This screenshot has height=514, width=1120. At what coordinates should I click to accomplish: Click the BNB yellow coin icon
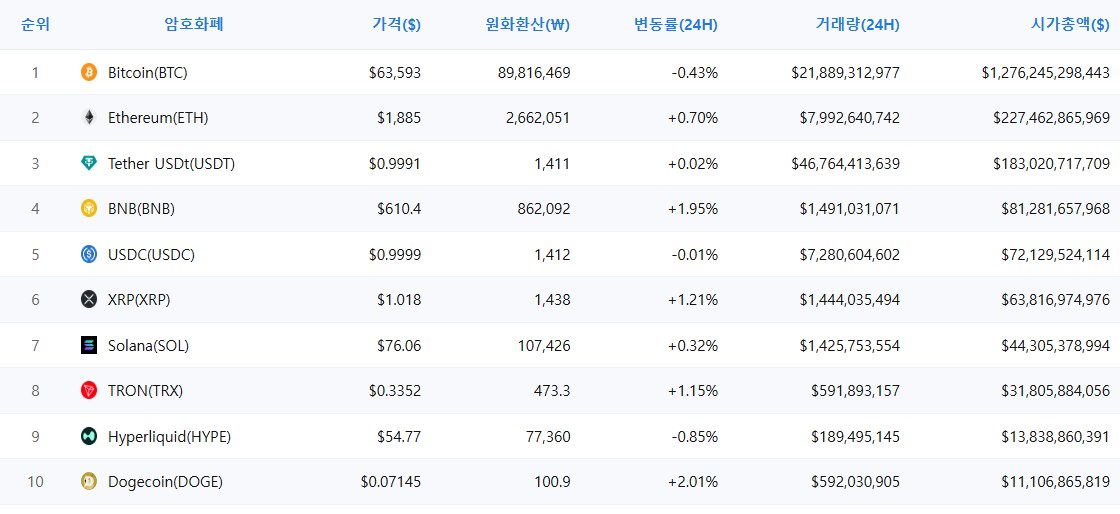click(x=89, y=208)
